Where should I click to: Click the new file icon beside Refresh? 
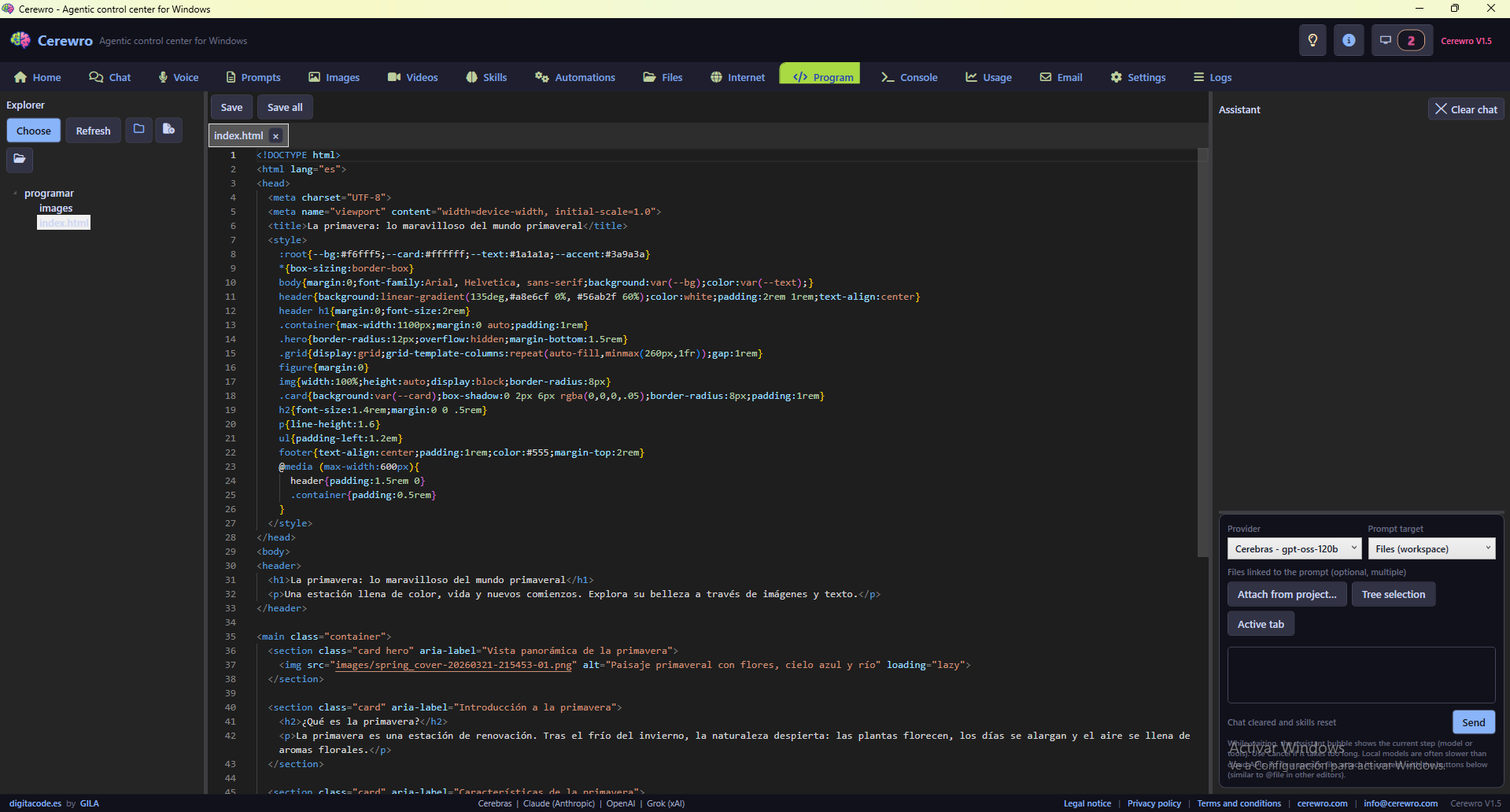(168, 130)
